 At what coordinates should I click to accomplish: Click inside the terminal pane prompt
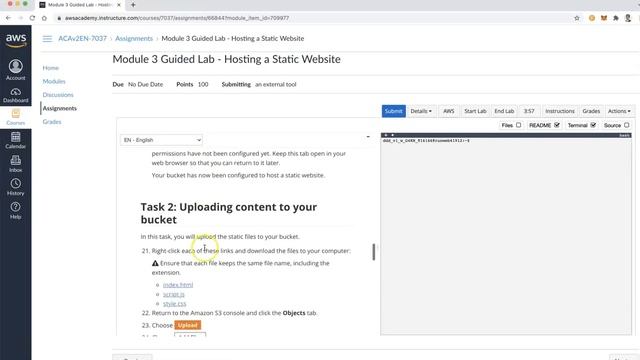tap(426, 140)
